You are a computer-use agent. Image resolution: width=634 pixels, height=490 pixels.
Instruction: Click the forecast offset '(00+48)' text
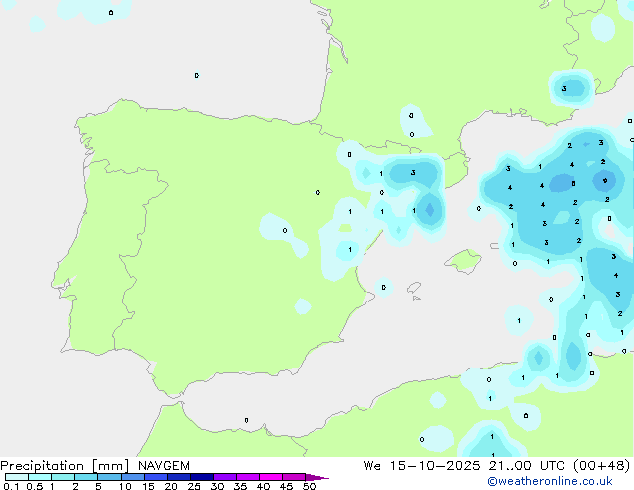pos(602,466)
